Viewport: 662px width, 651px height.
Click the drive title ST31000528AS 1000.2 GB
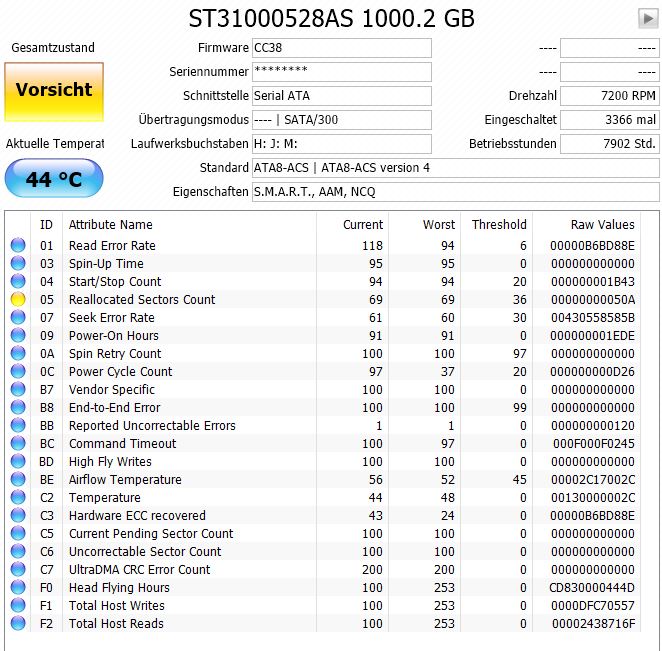(331, 19)
